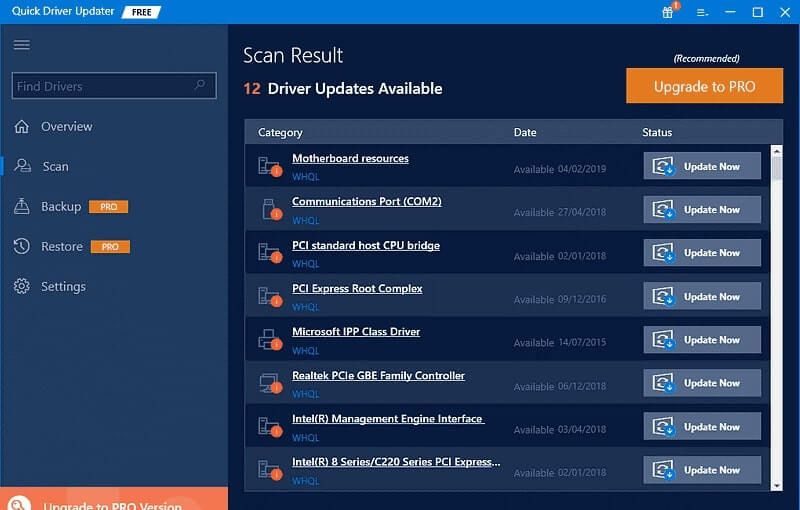Click the scrollbar down arrow

(x=777, y=486)
